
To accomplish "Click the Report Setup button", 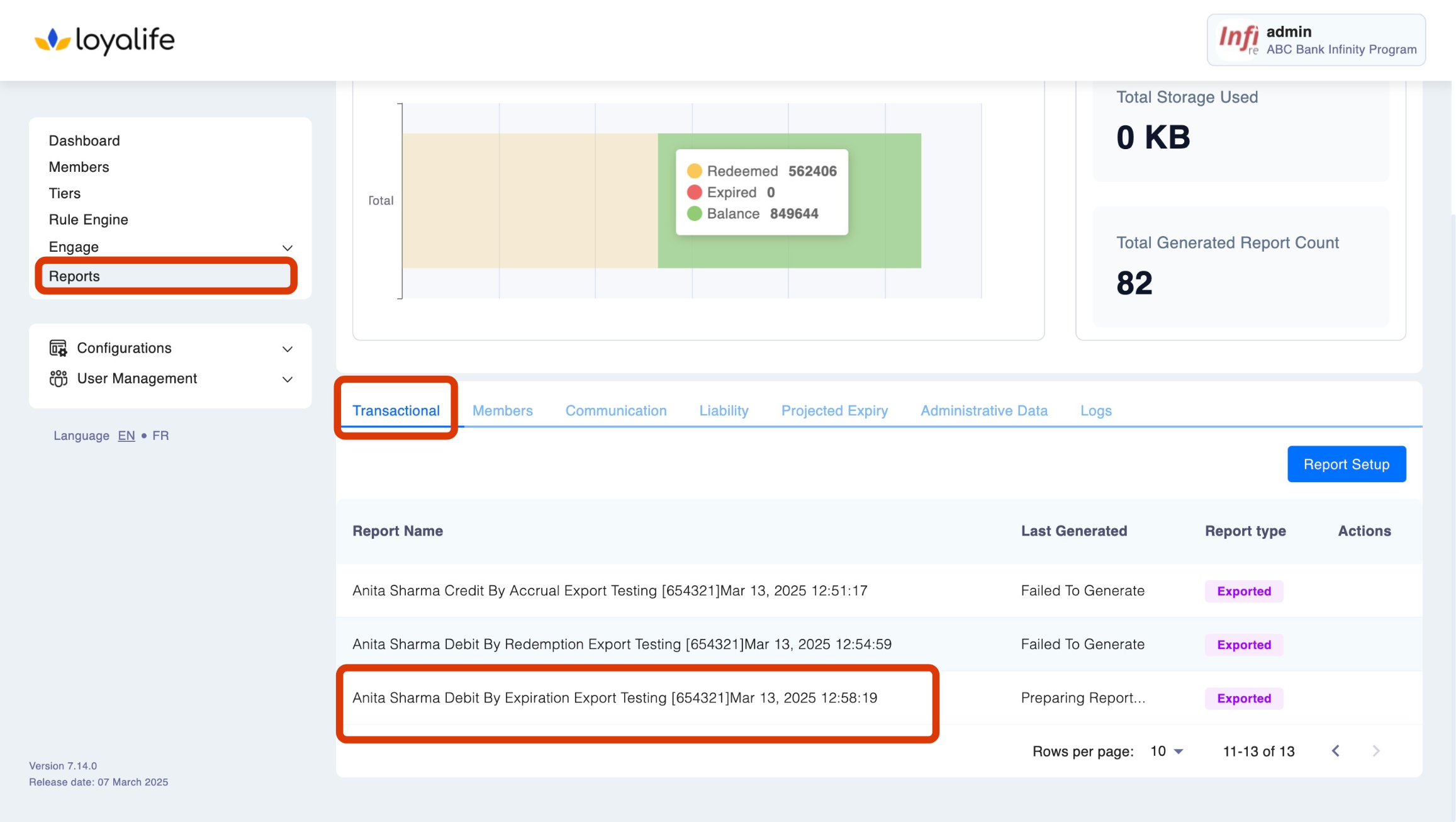I will tap(1346, 464).
